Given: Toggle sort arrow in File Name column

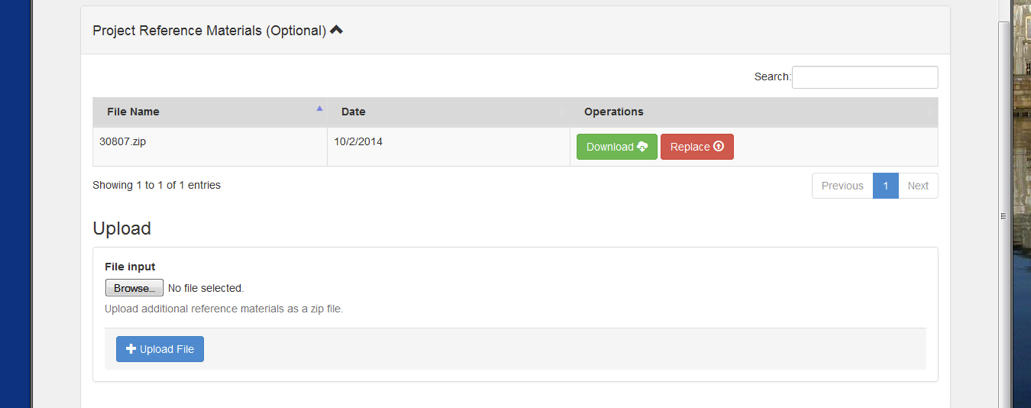Looking at the screenshot, I should [320, 109].
